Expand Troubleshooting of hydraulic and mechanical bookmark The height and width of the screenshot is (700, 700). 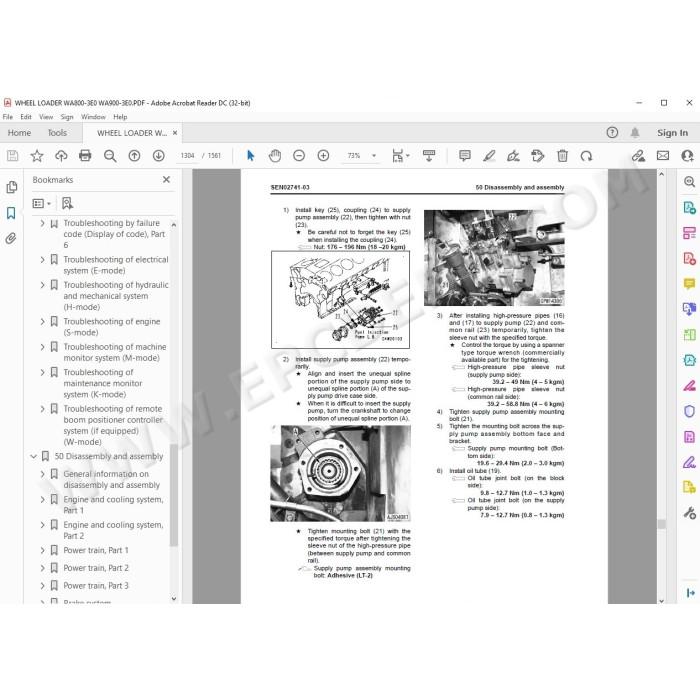click(x=42, y=285)
